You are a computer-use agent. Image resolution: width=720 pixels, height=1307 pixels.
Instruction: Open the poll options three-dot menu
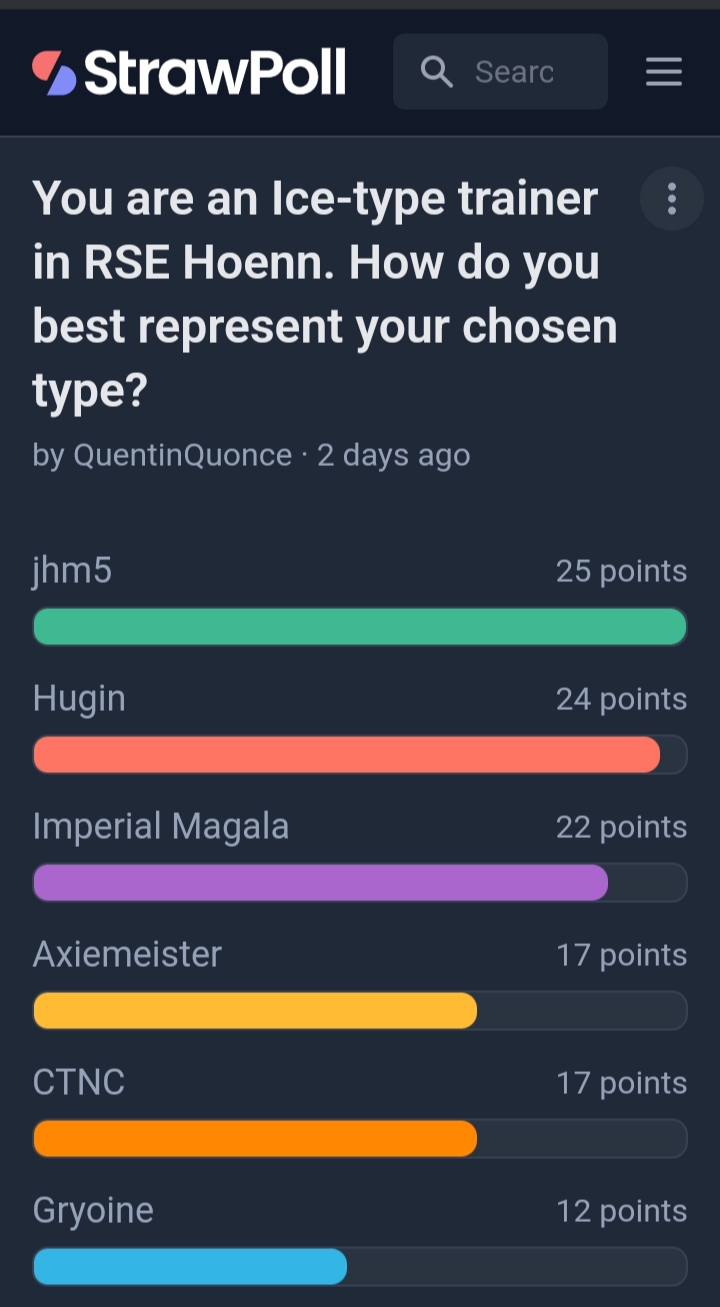[671, 199]
